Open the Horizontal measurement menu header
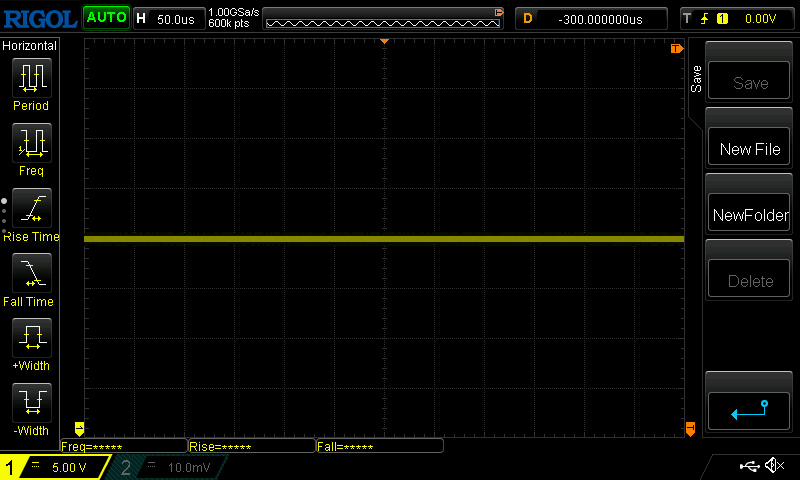Viewport: 800px width, 480px height. tap(30, 46)
